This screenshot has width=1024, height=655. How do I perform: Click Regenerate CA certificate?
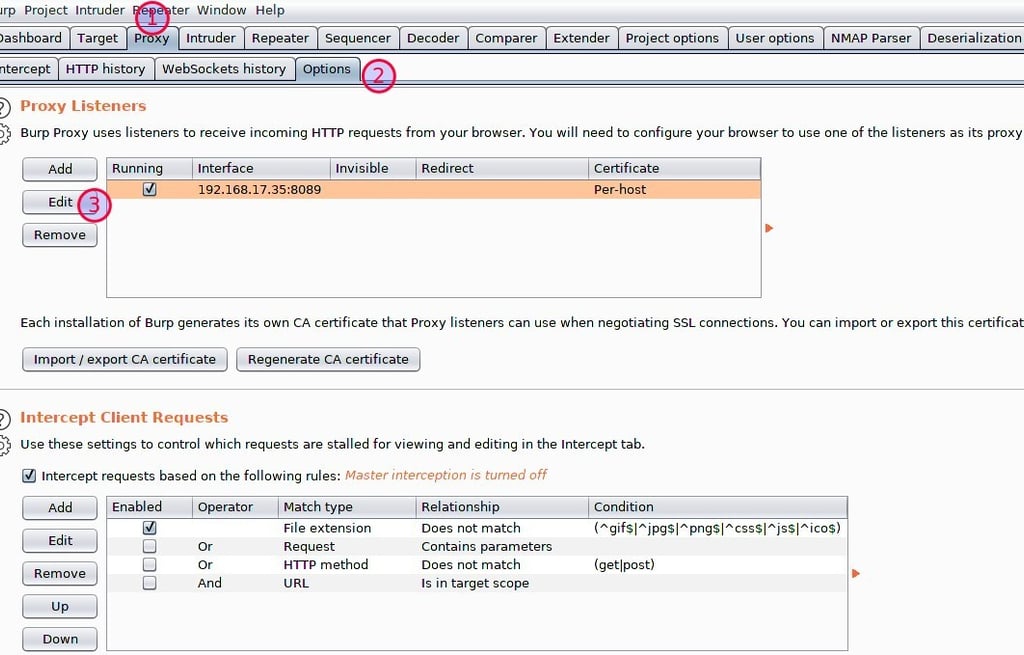tap(328, 359)
